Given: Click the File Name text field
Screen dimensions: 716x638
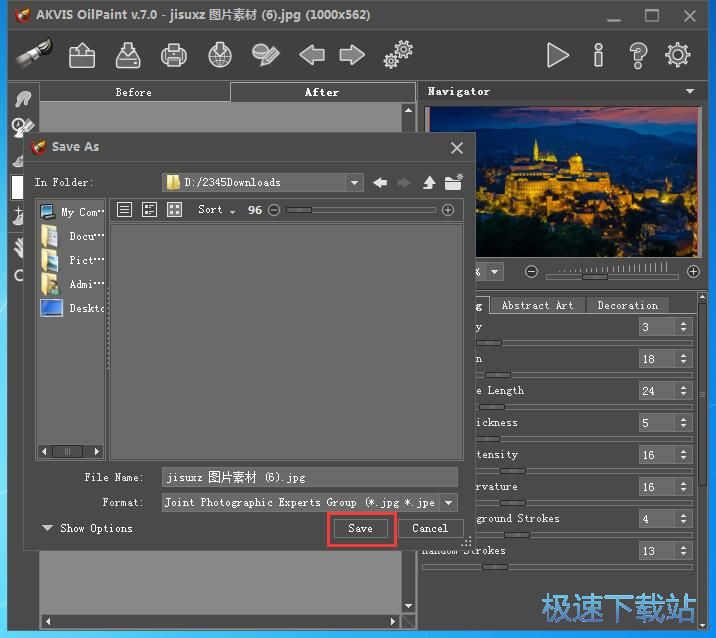Looking at the screenshot, I should point(309,478).
